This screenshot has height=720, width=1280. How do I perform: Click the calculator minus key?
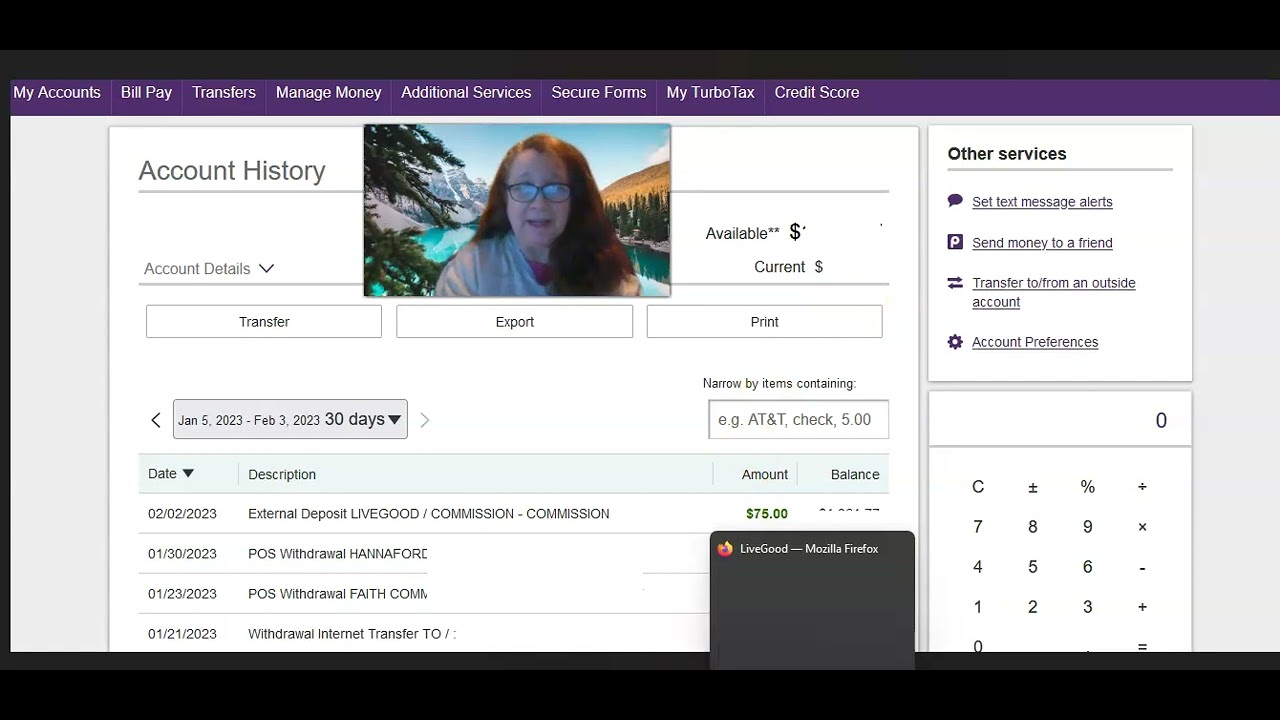tap(1142, 567)
